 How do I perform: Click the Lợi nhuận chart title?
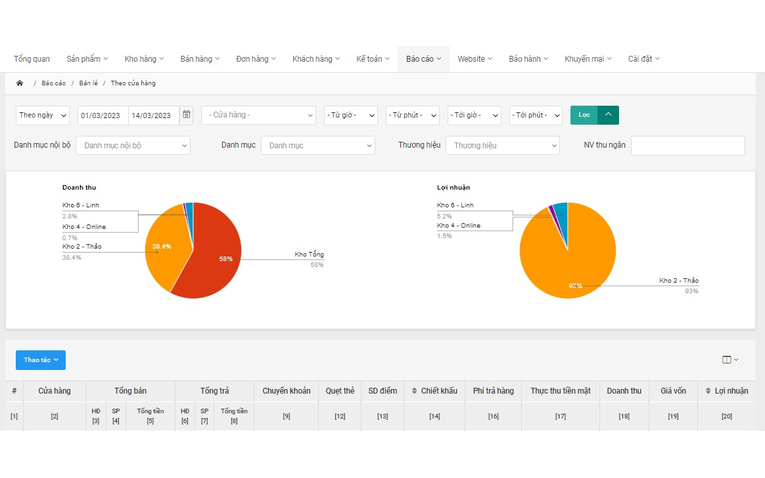point(453,187)
